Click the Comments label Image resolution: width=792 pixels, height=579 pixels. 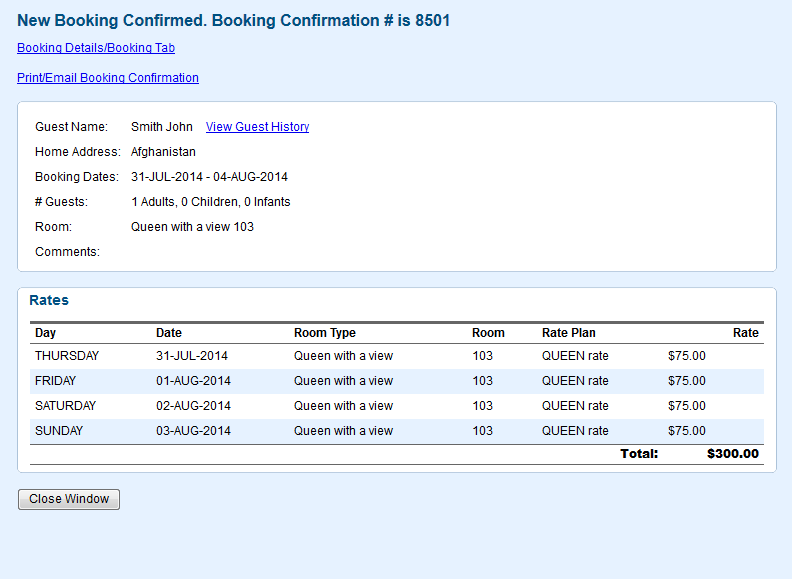pyautogui.click(x=67, y=252)
